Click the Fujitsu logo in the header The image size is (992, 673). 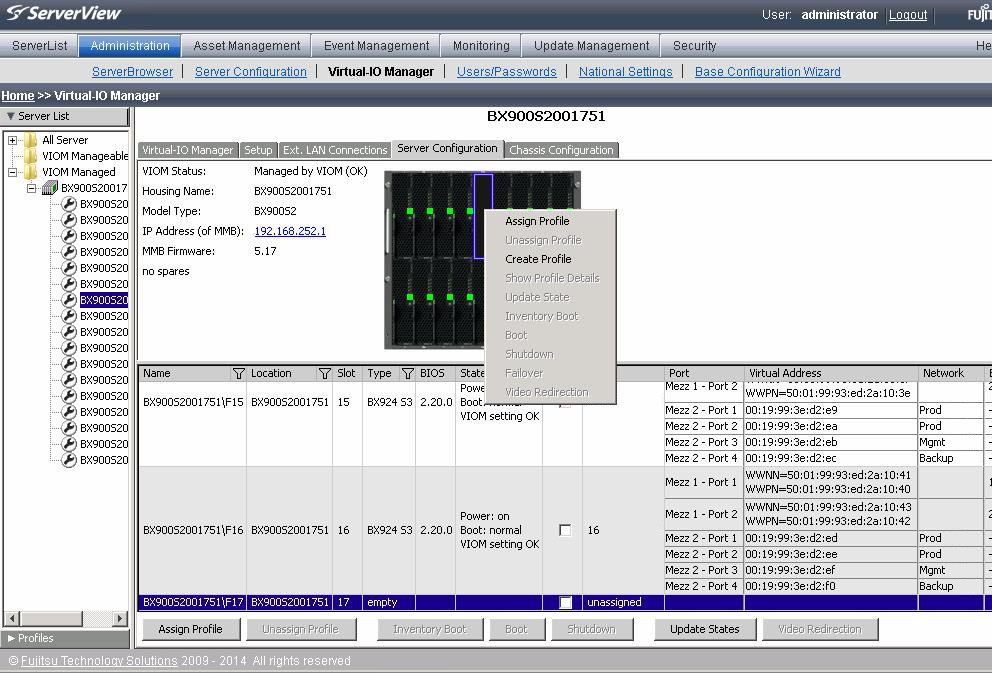[x=978, y=14]
